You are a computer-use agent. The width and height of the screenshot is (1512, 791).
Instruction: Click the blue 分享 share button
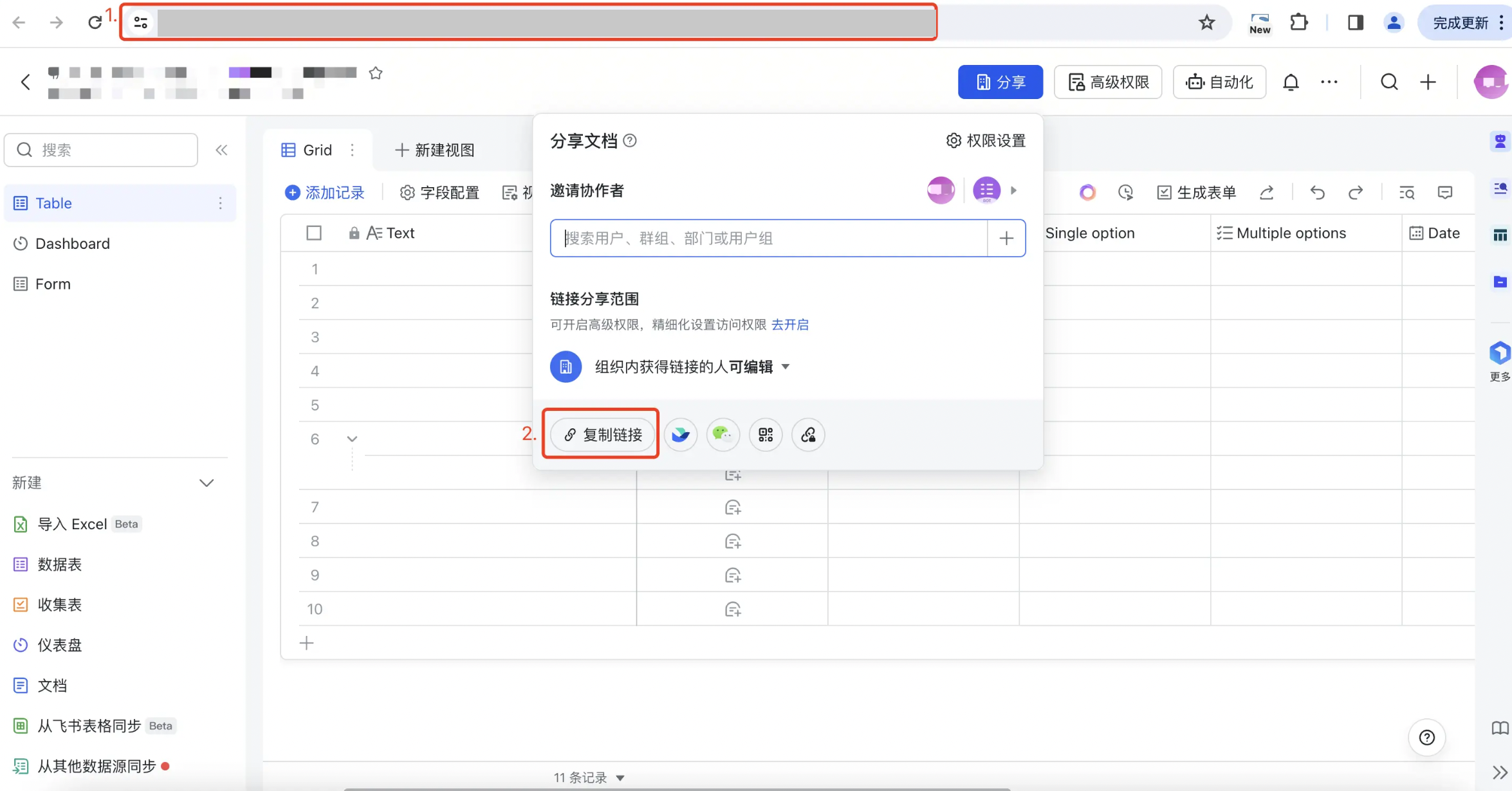[x=1000, y=82]
